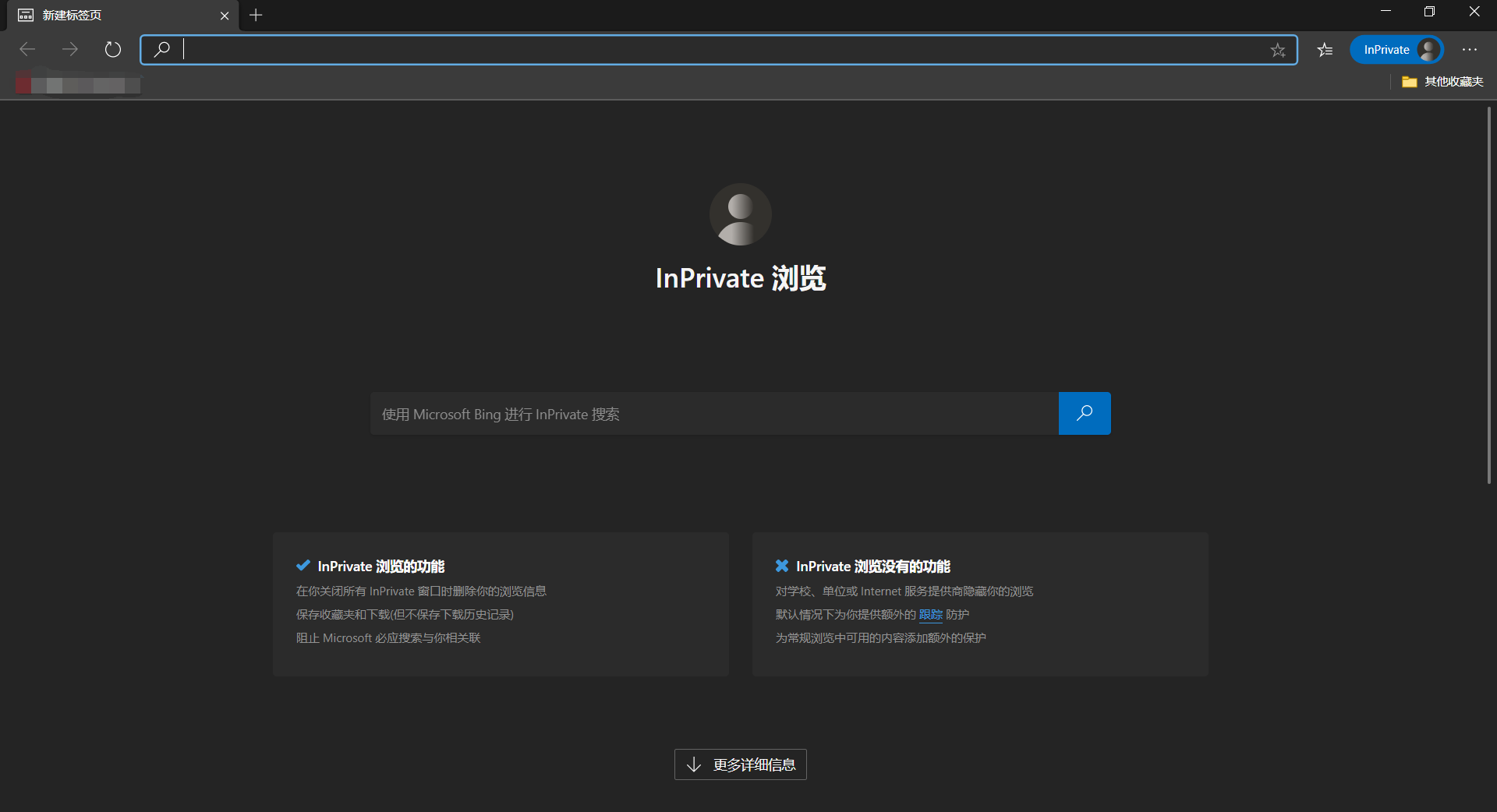This screenshot has height=812, width=1497.
Task: Click the back navigation arrow
Action: [x=27, y=50]
